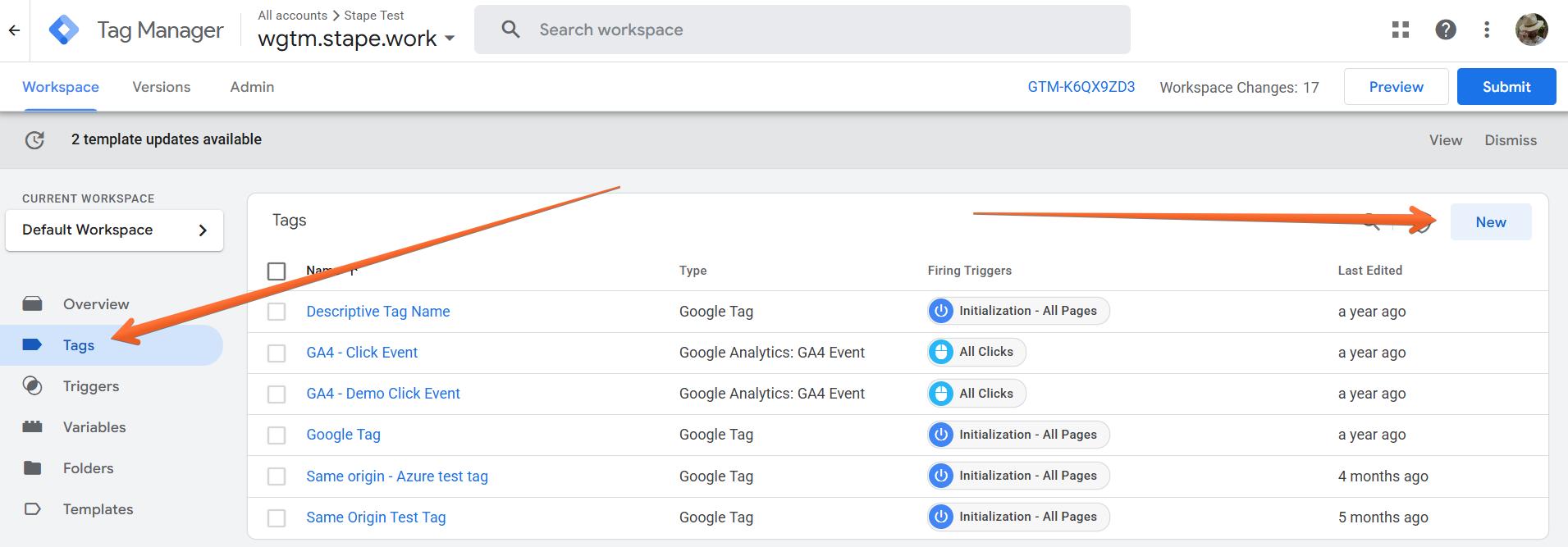Click the Overview sidebar icon
The width and height of the screenshot is (1568, 547).
click(x=33, y=304)
